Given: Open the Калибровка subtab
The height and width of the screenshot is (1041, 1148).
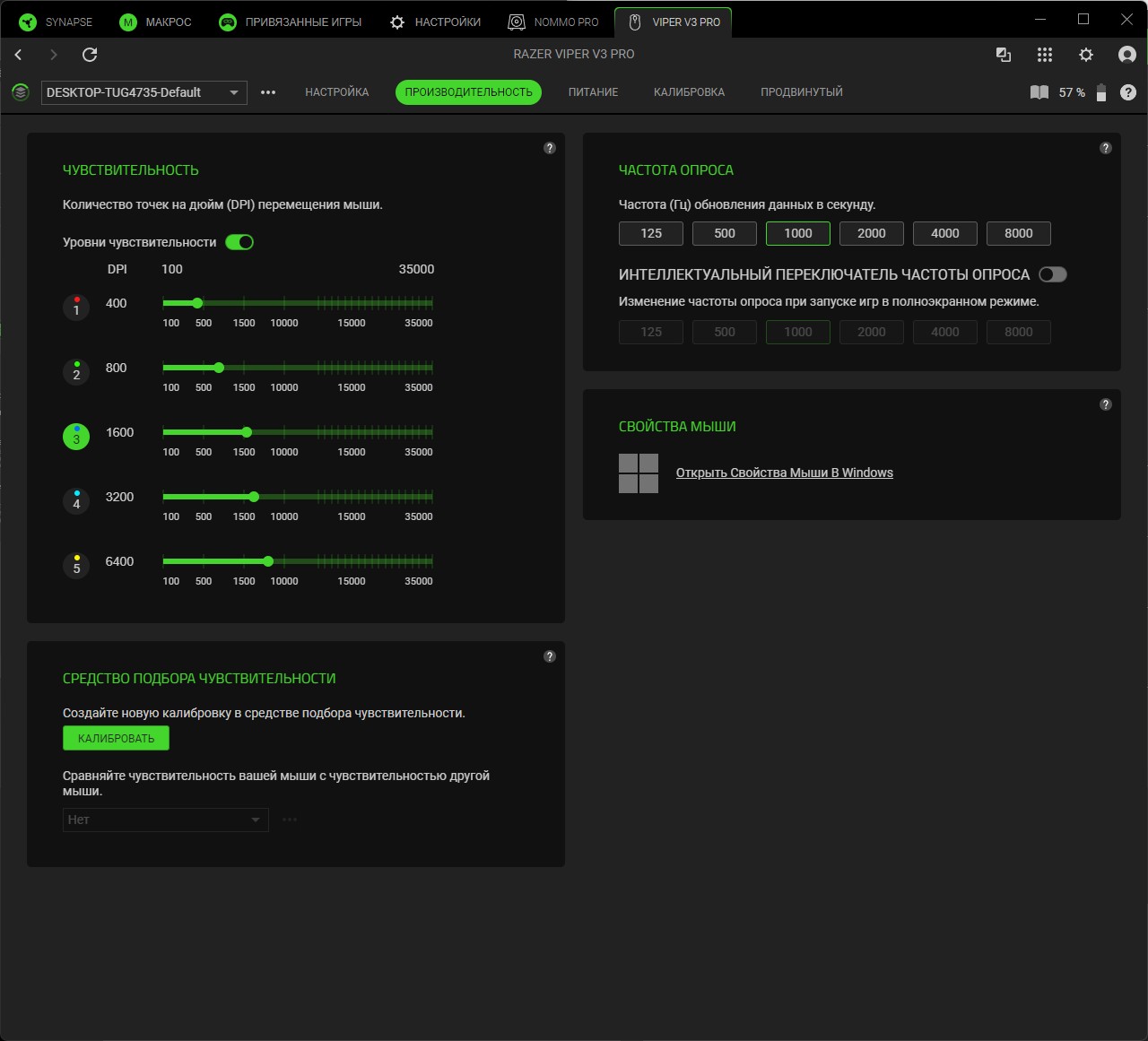Looking at the screenshot, I should 689,92.
